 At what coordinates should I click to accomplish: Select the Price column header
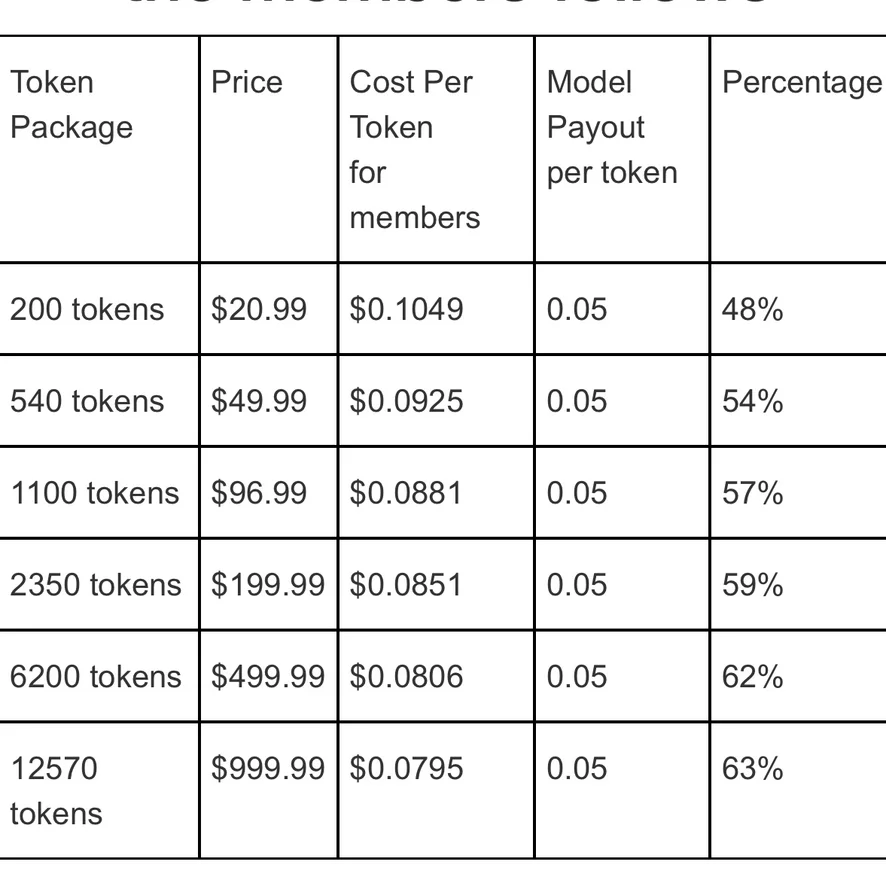coord(247,82)
